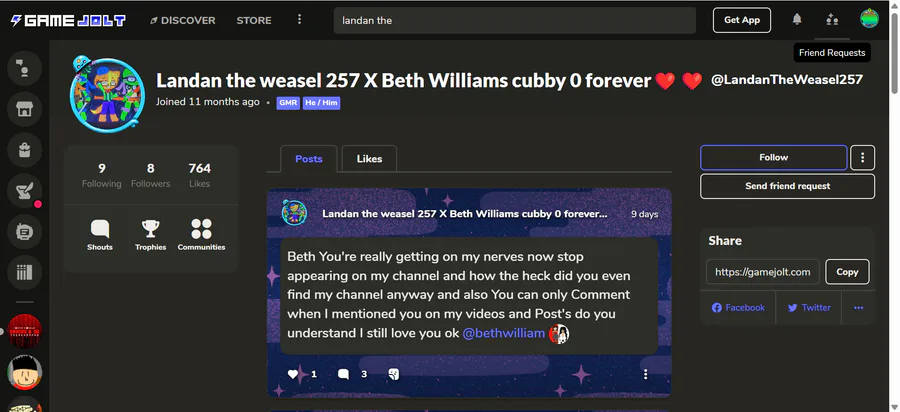900x412 pixels.
Task: Place a sticker on the post
Action: (394, 374)
